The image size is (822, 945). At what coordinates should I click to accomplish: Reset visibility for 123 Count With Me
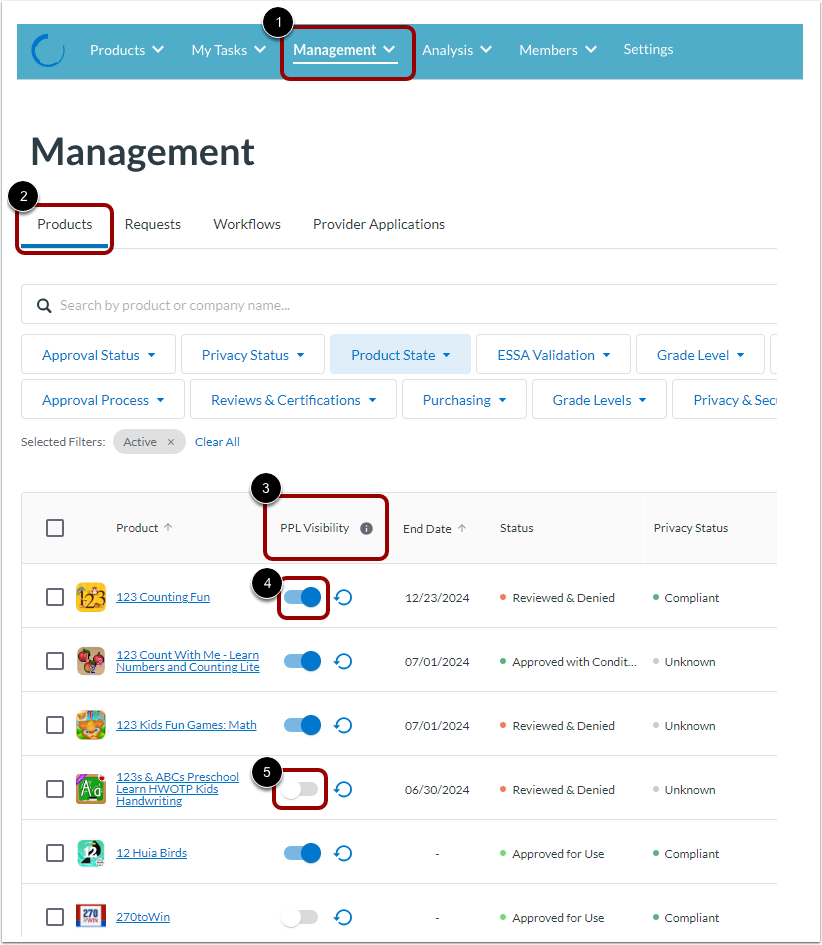coord(343,661)
